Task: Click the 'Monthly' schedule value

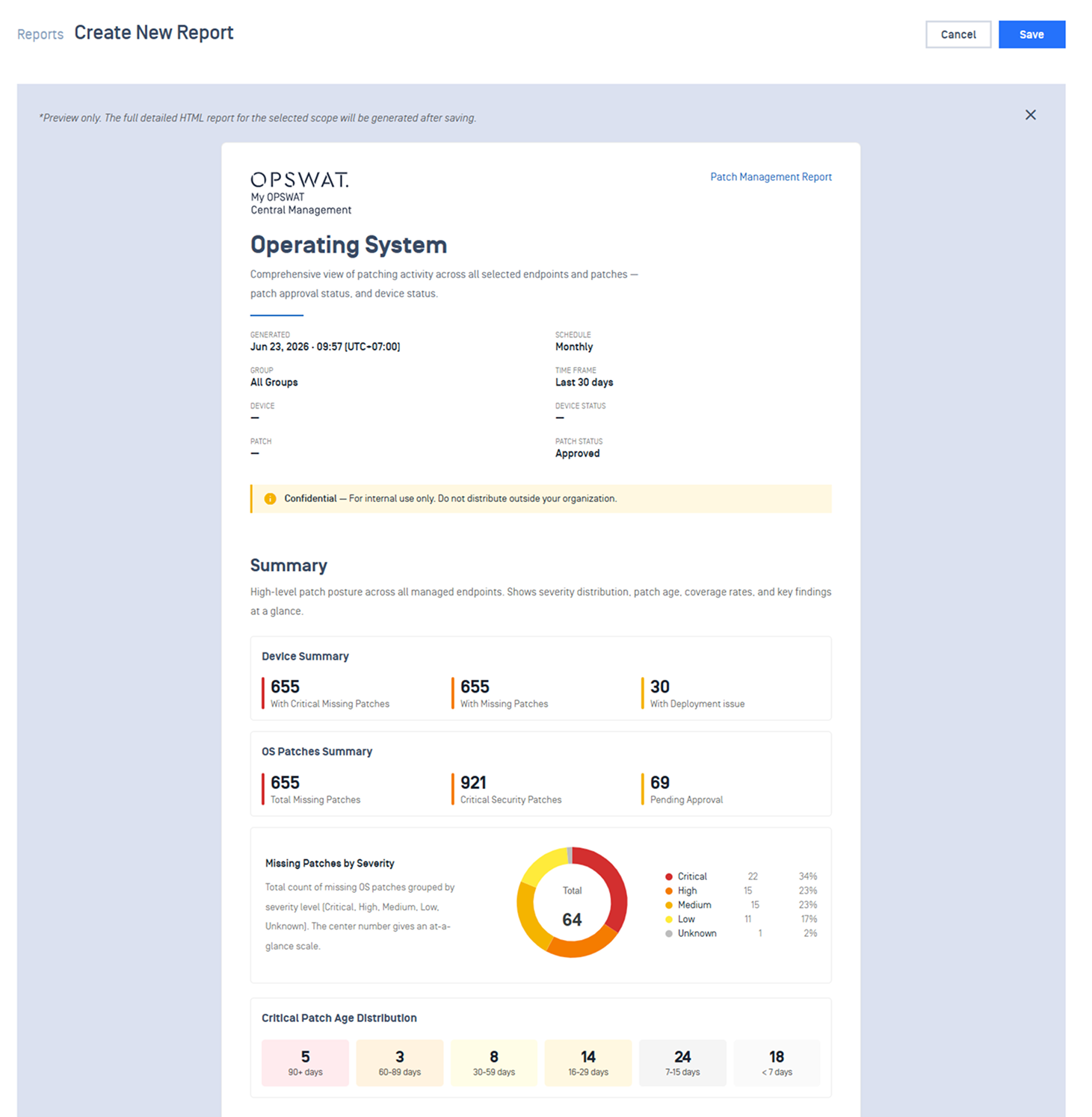Action: click(x=574, y=347)
